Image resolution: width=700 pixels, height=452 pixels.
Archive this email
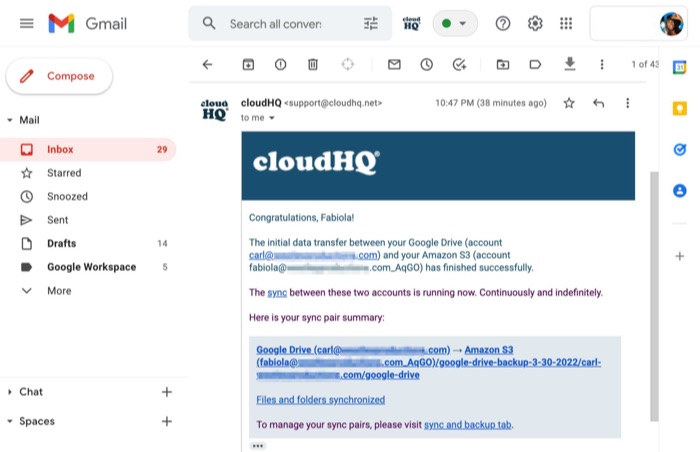click(x=248, y=65)
